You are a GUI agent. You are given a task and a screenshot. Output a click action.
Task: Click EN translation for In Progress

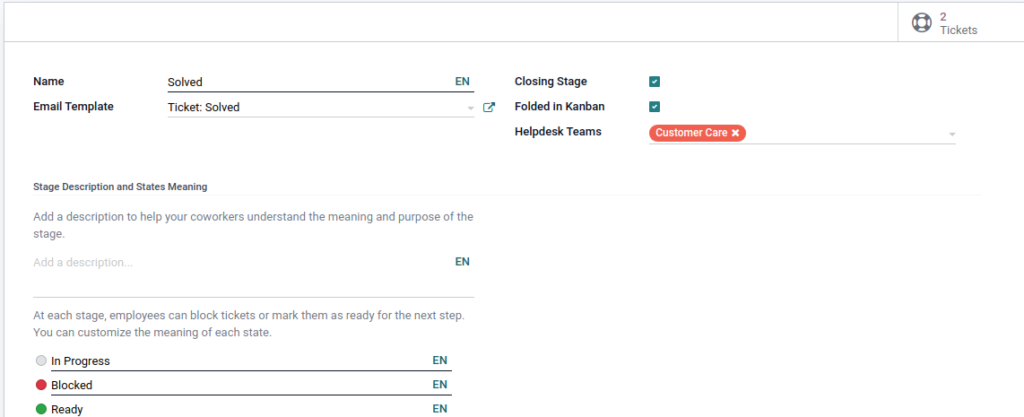pyautogui.click(x=440, y=360)
